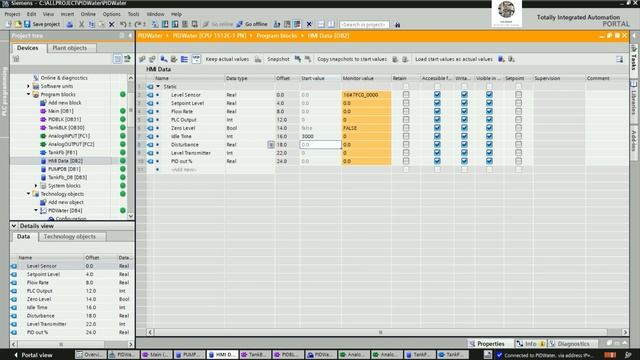Click the Start value field for Disturbance
Image resolution: width=640 pixels, height=360 pixels.
tap(320, 144)
